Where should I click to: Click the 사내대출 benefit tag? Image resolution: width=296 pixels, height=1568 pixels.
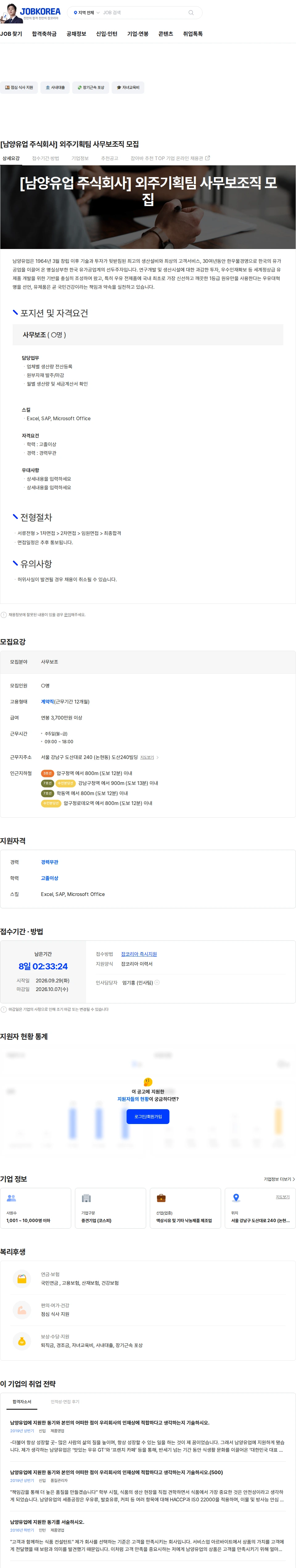[x=55, y=88]
